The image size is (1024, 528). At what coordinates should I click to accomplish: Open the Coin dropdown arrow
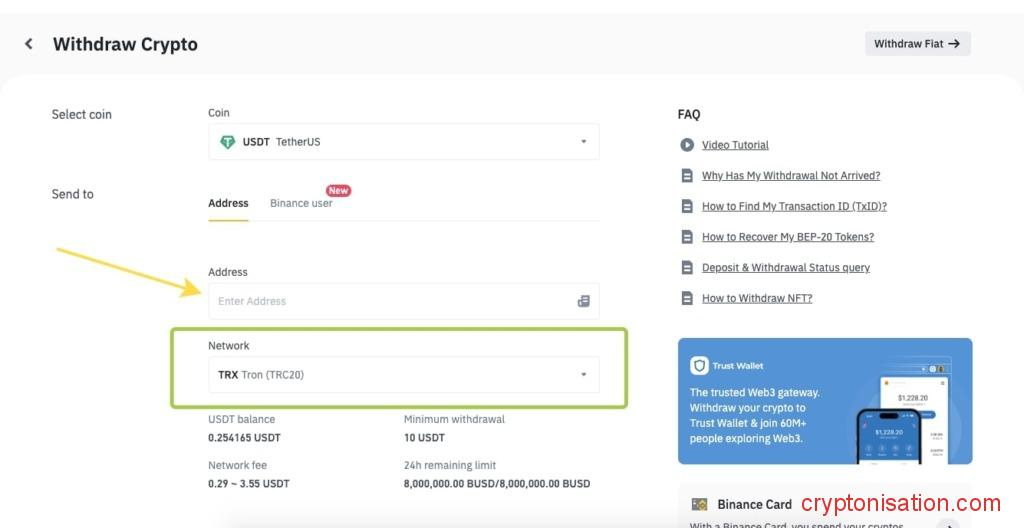[x=584, y=142]
